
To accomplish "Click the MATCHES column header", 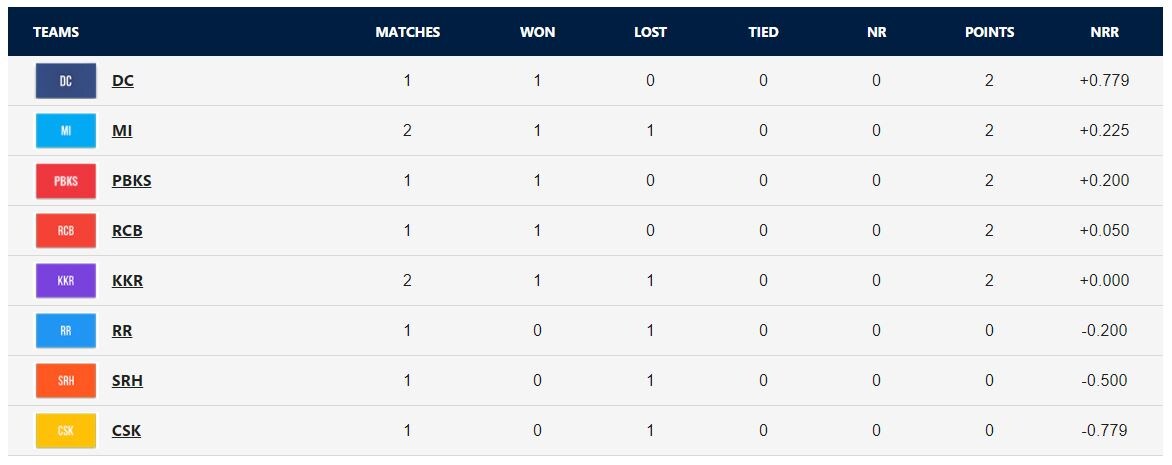I will pos(407,32).
